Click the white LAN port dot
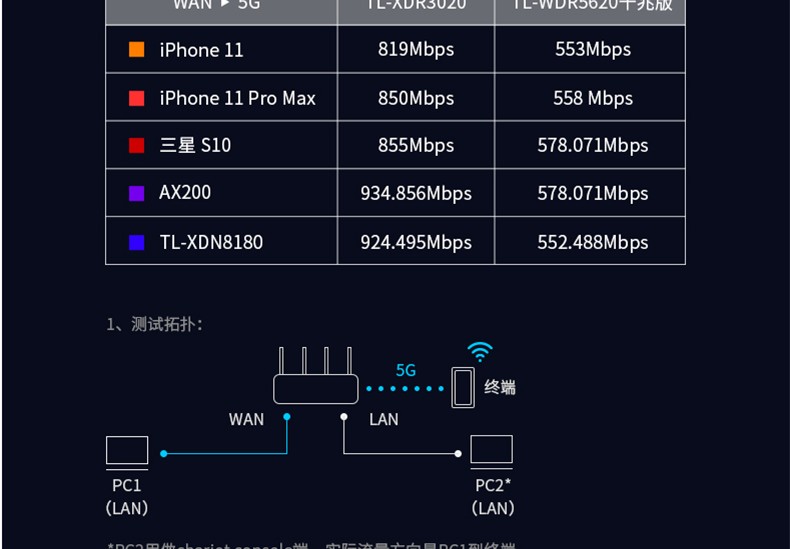Viewport: 790px width, 549px height. [x=344, y=417]
